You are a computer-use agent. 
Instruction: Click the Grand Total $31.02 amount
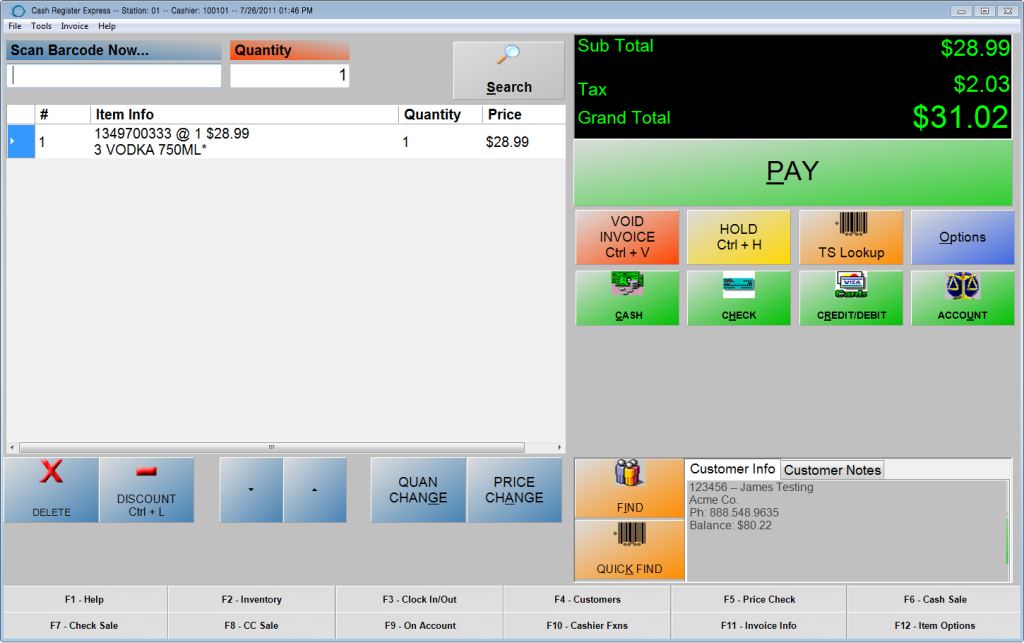click(x=960, y=118)
